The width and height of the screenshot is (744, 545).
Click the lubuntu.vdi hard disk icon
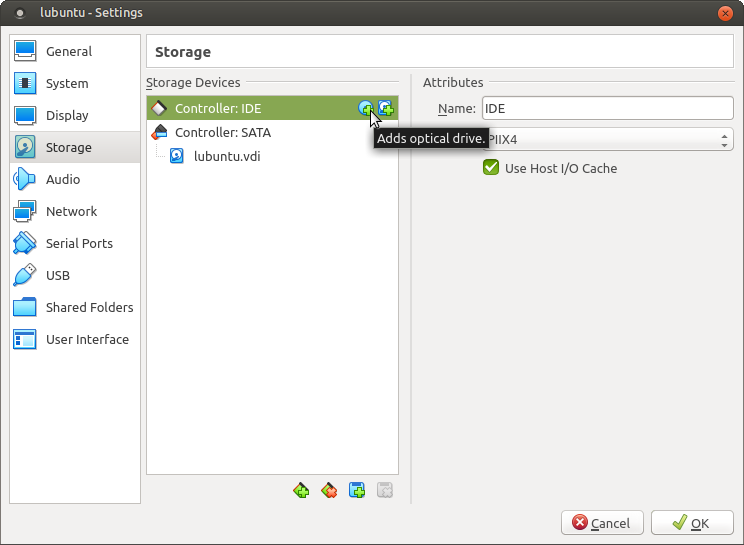pos(177,156)
